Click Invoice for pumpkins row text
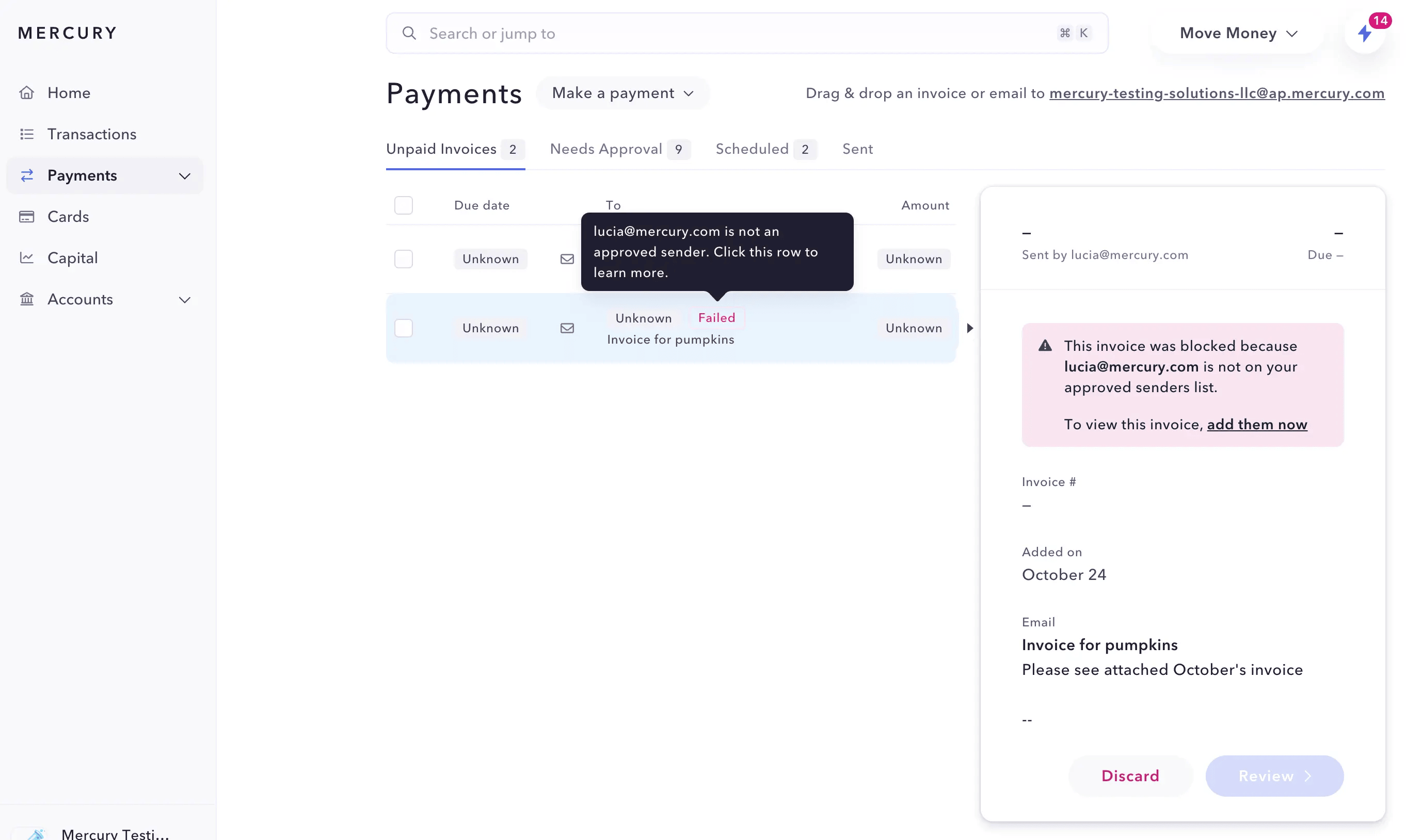This screenshot has width=1406, height=840. [670, 339]
